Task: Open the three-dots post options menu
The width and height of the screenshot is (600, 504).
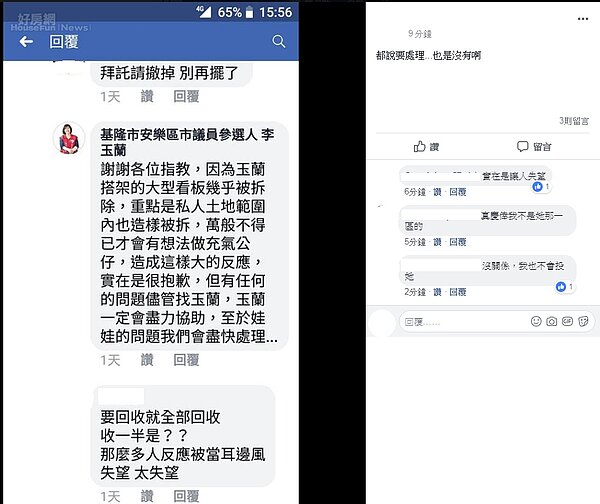Action: click(x=583, y=19)
